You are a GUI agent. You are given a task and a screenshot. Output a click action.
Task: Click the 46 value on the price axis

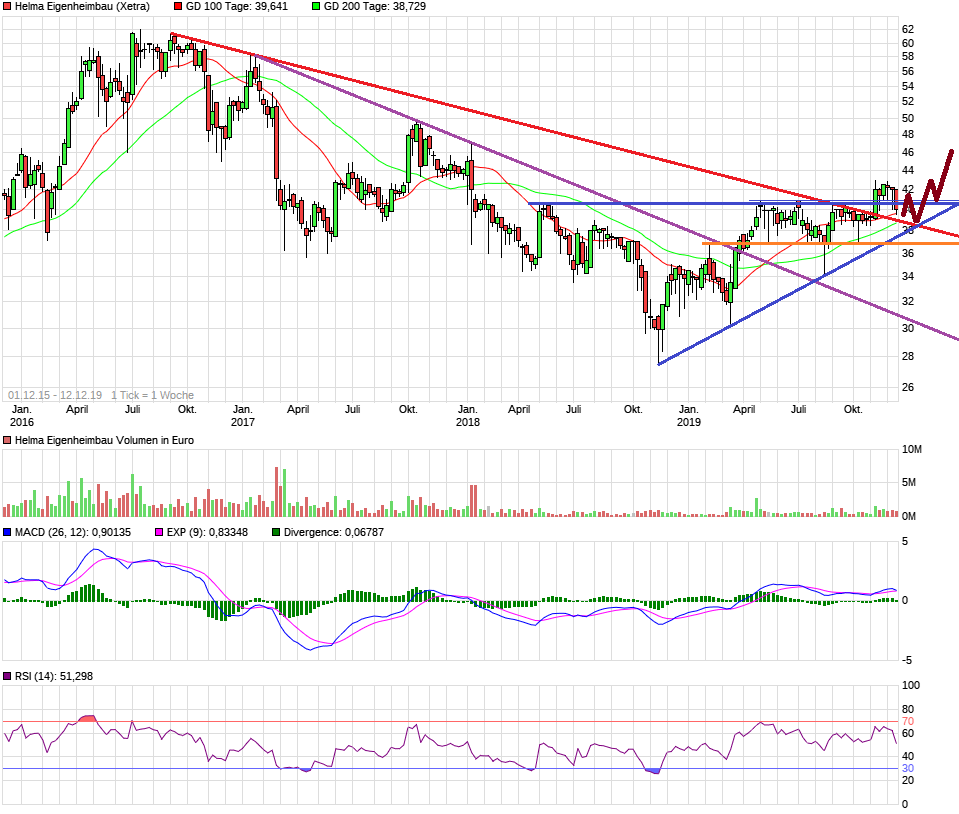pos(908,152)
